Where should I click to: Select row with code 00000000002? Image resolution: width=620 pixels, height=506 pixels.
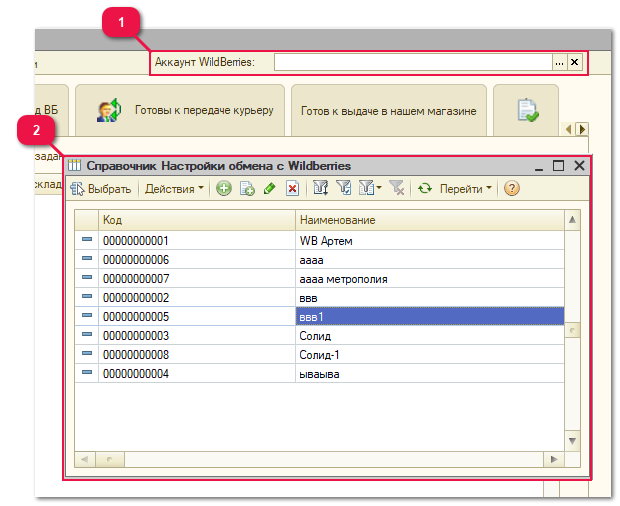pos(319,298)
